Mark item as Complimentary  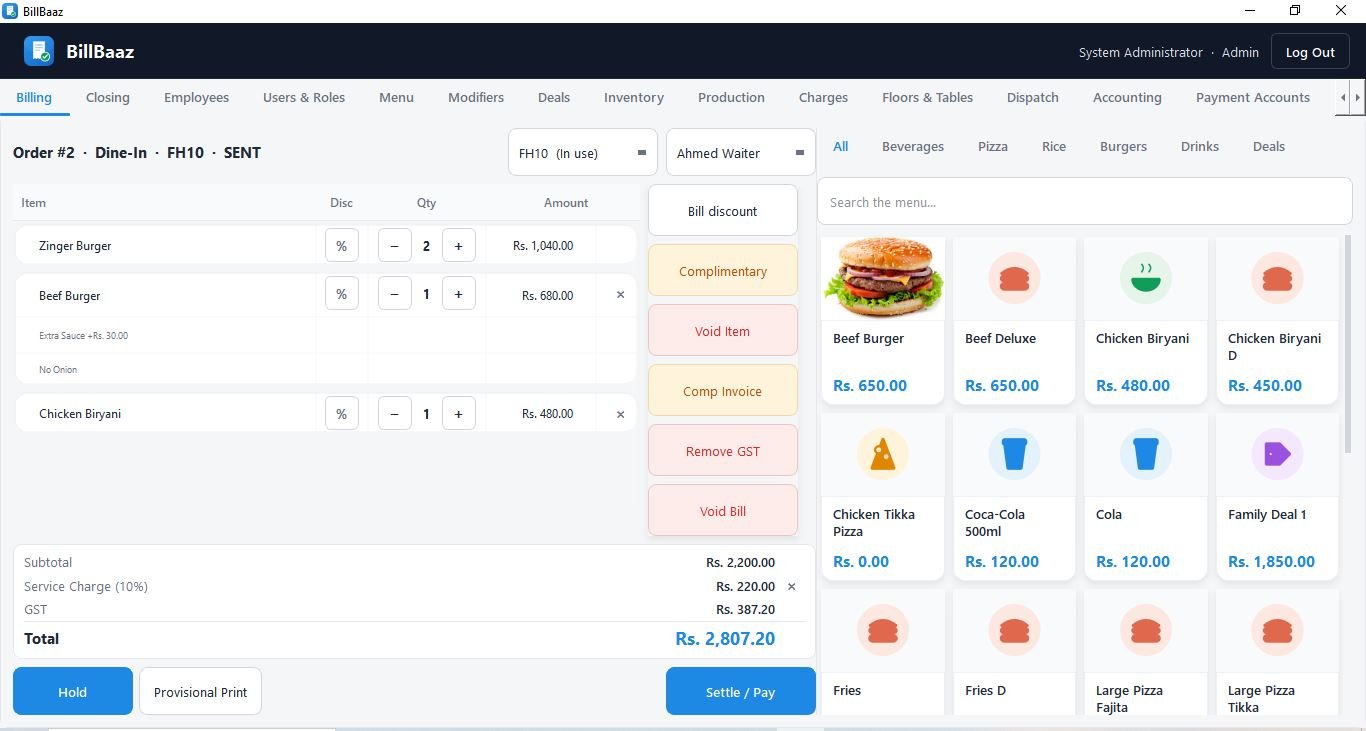coord(723,271)
